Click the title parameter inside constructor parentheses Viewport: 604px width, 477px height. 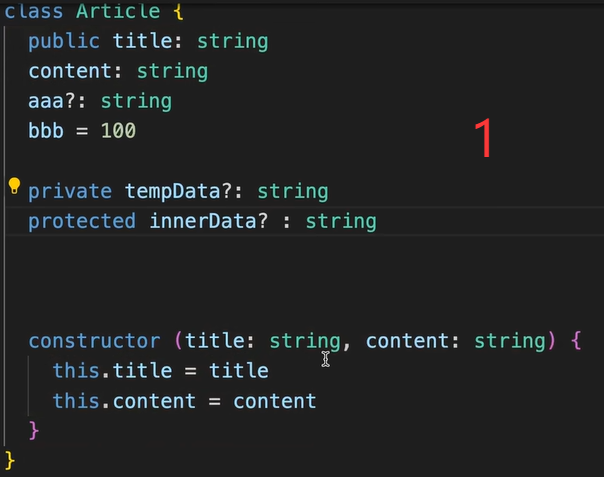pyautogui.click(x=214, y=341)
